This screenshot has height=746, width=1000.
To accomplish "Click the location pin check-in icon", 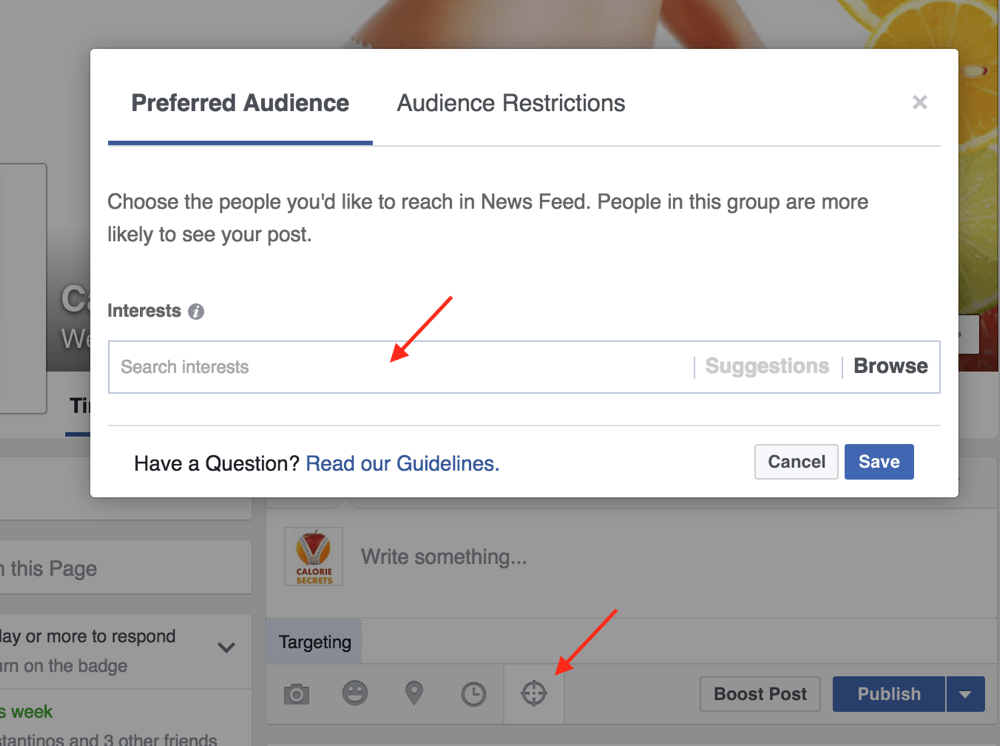I will pyautogui.click(x=414, y=694).
